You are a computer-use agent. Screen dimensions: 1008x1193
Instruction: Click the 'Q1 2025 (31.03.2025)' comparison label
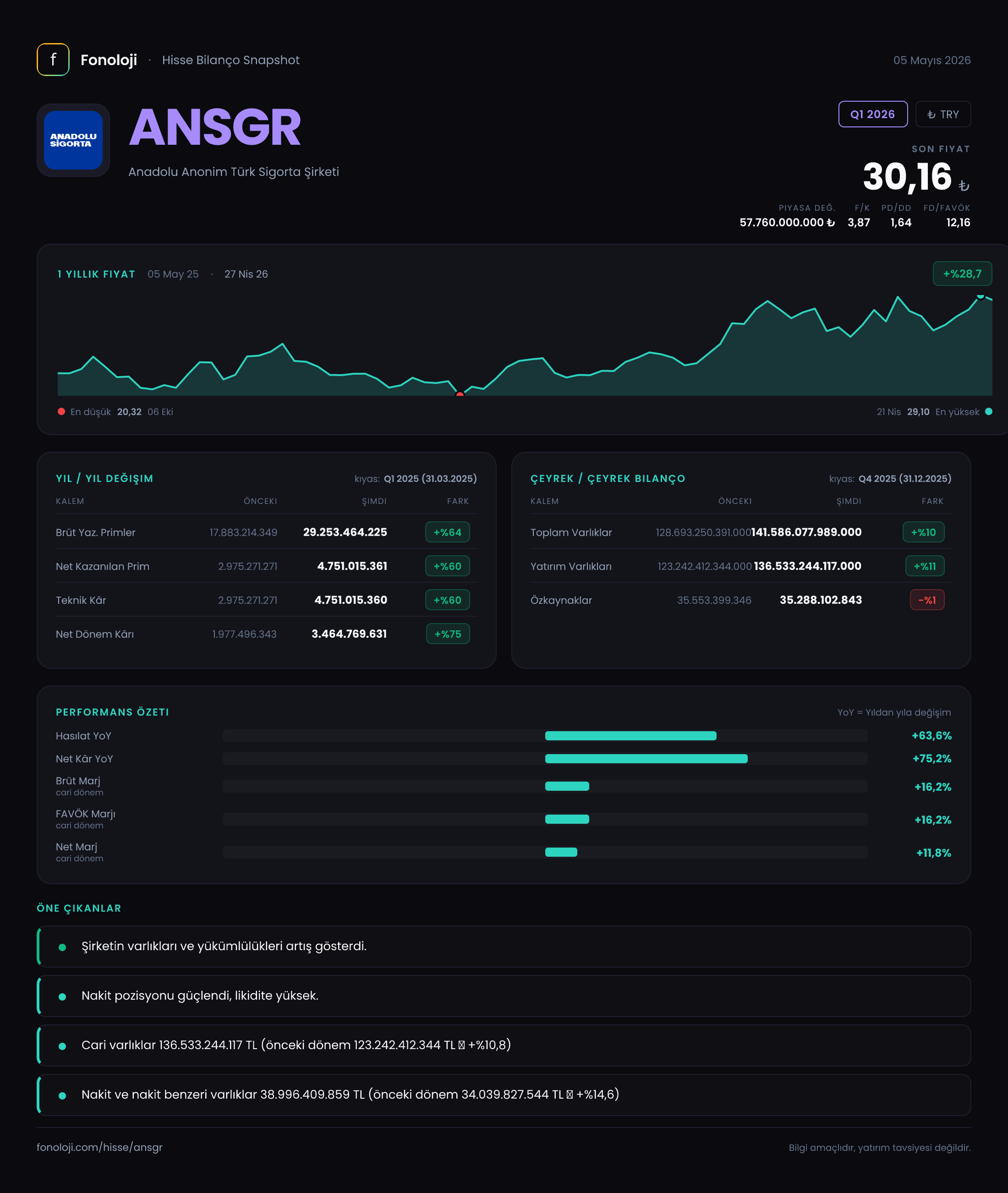coord(430,479)
